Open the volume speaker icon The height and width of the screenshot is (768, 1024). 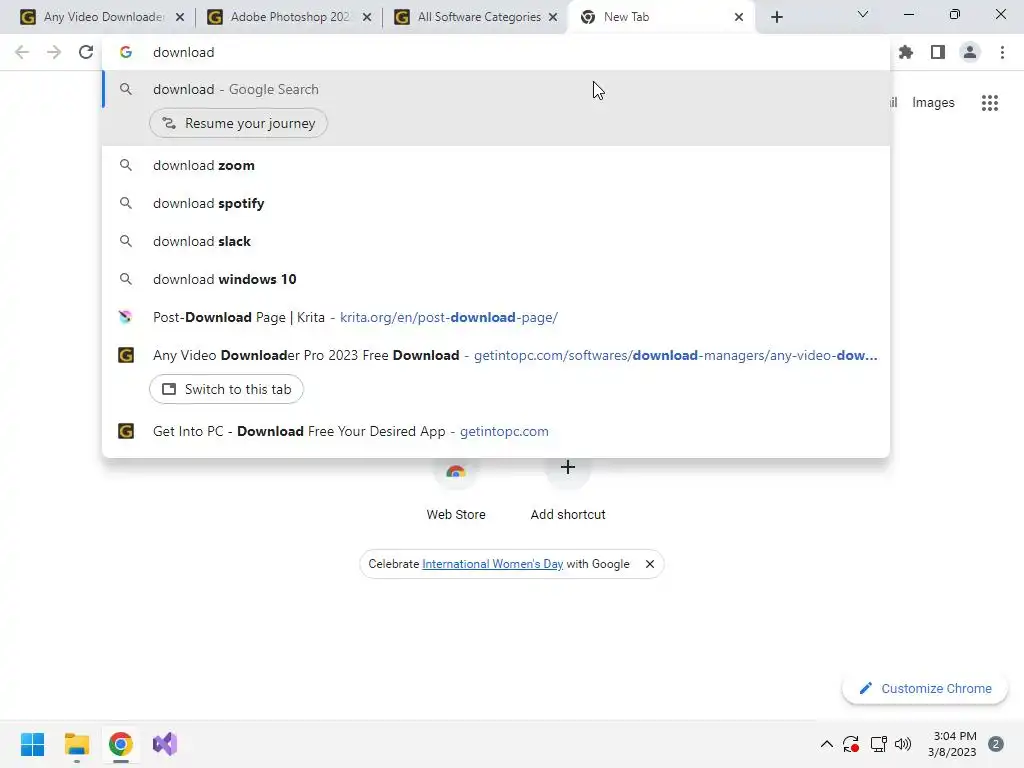click(x=903, y=744)
